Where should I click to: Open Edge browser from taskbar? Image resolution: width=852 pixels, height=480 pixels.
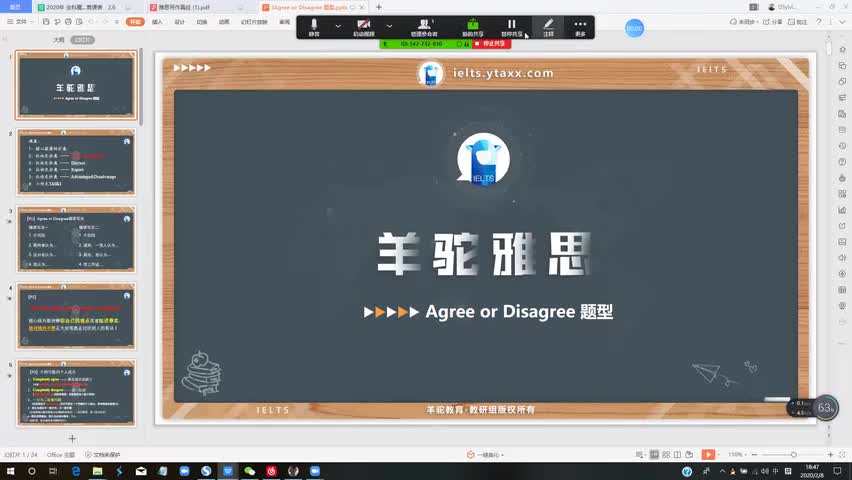coord(76,471)
